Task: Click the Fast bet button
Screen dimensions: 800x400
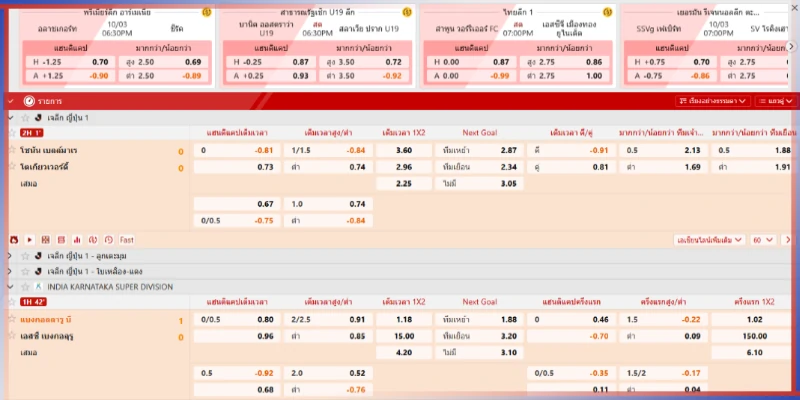Action: 127,240
